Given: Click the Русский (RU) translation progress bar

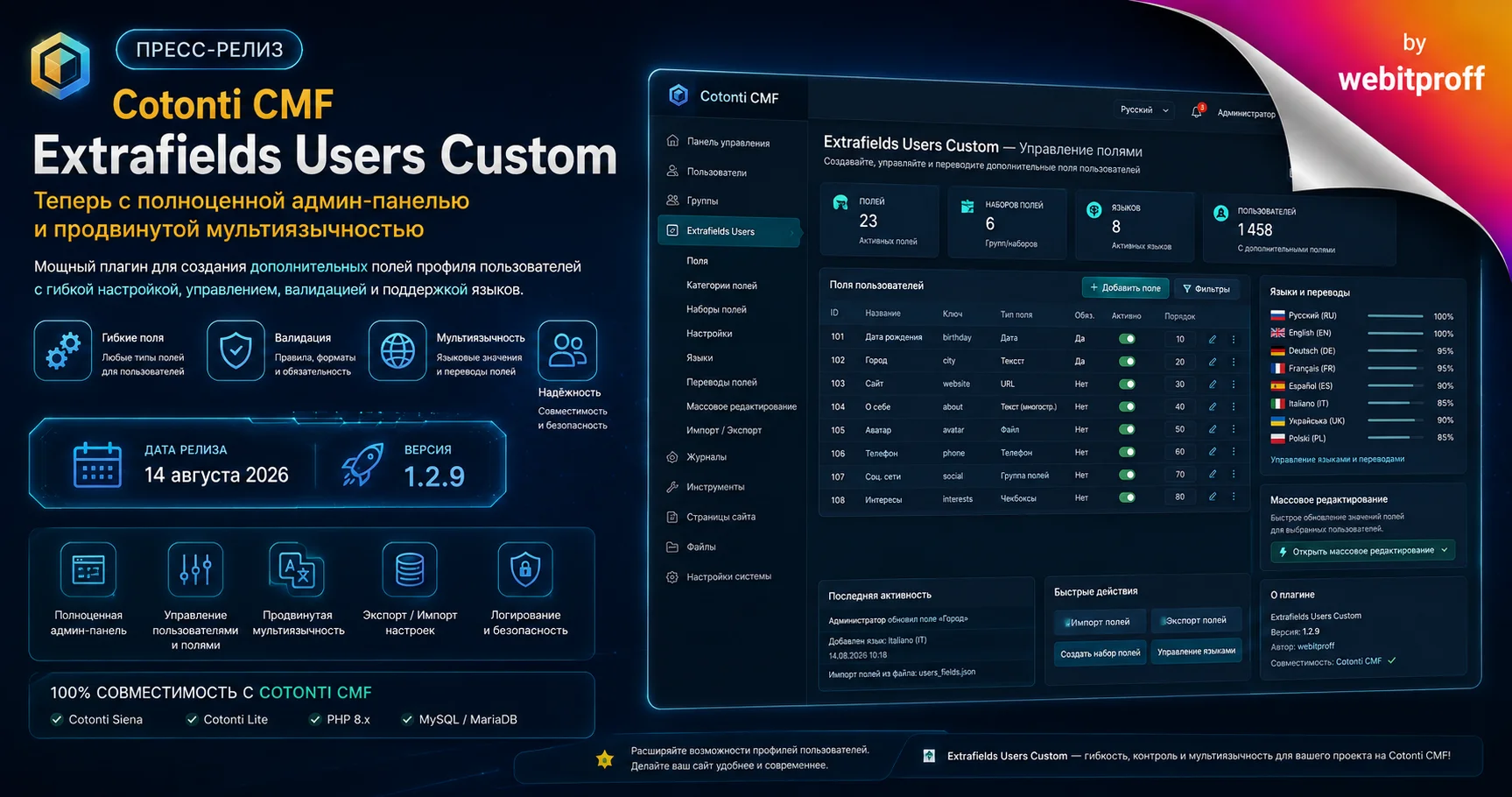Looking at the screenshot, I should click(1396, 316).
